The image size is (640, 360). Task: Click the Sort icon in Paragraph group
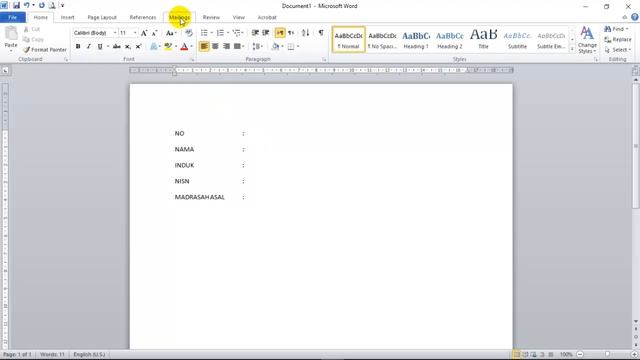point(305,33)
